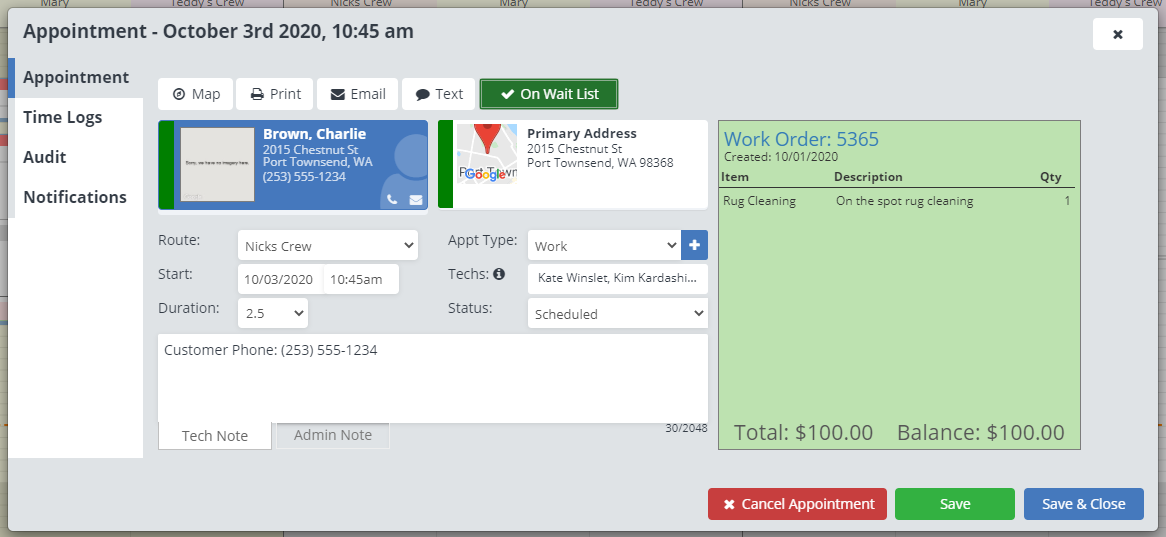Click the start time field 10:45am
Viewport: 1166px width, 537px height.
[360, 279]
